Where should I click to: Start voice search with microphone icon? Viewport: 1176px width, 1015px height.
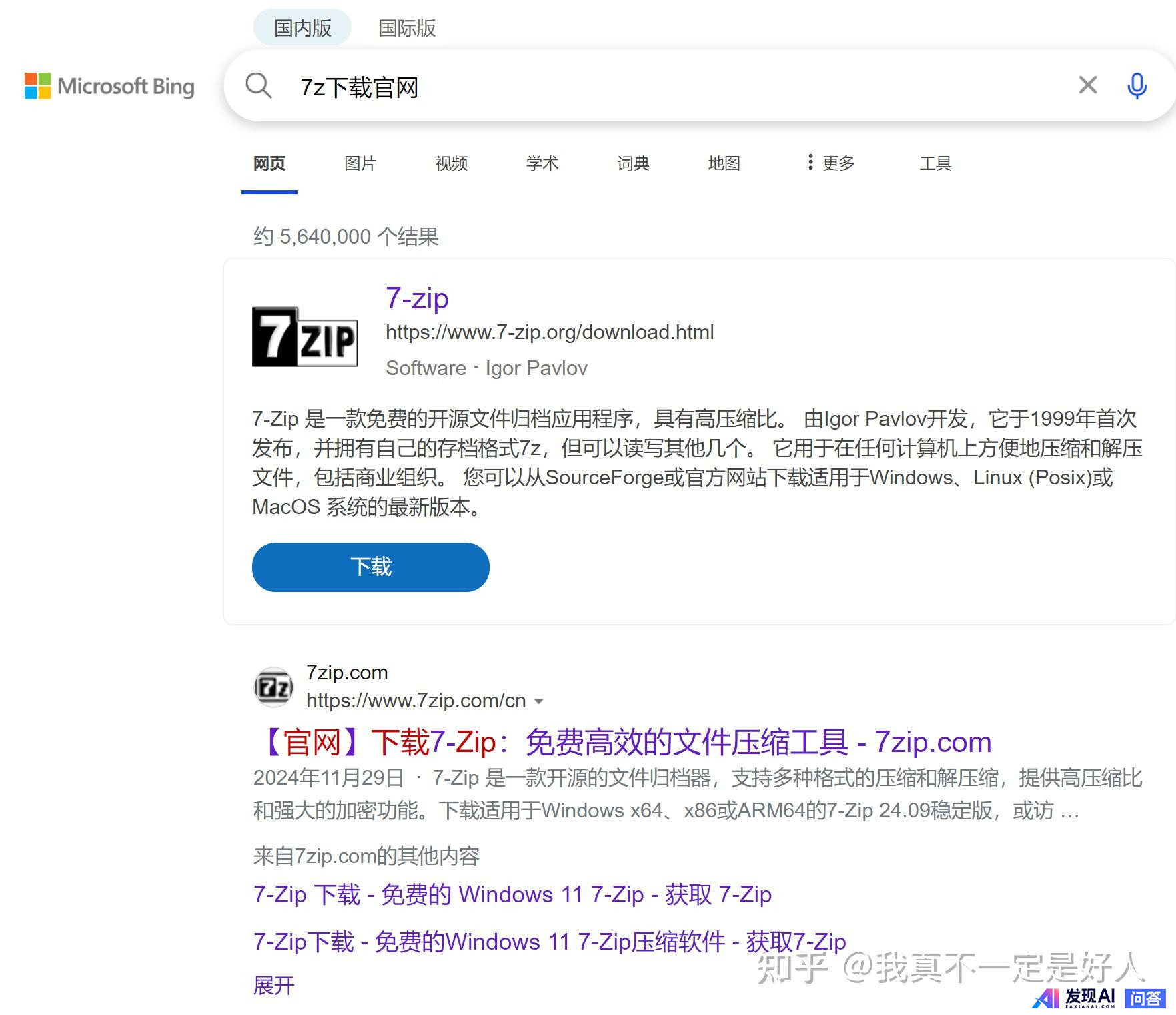(1137, 85)
